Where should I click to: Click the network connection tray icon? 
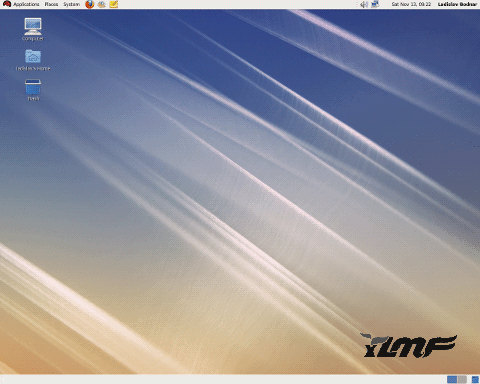tap(375, 4)
